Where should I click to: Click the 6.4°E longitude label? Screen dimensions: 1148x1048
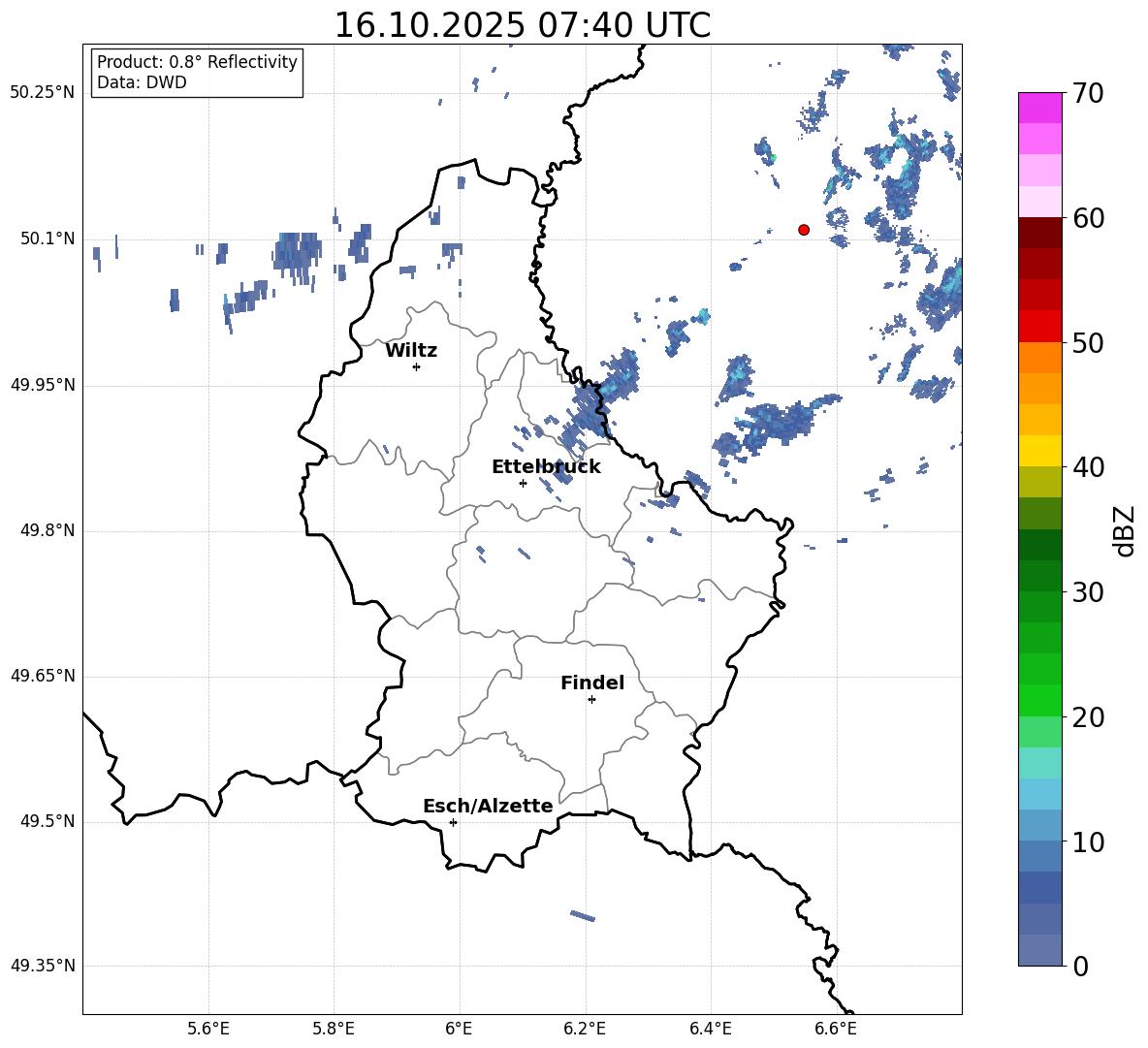[x=710, y=1029]
